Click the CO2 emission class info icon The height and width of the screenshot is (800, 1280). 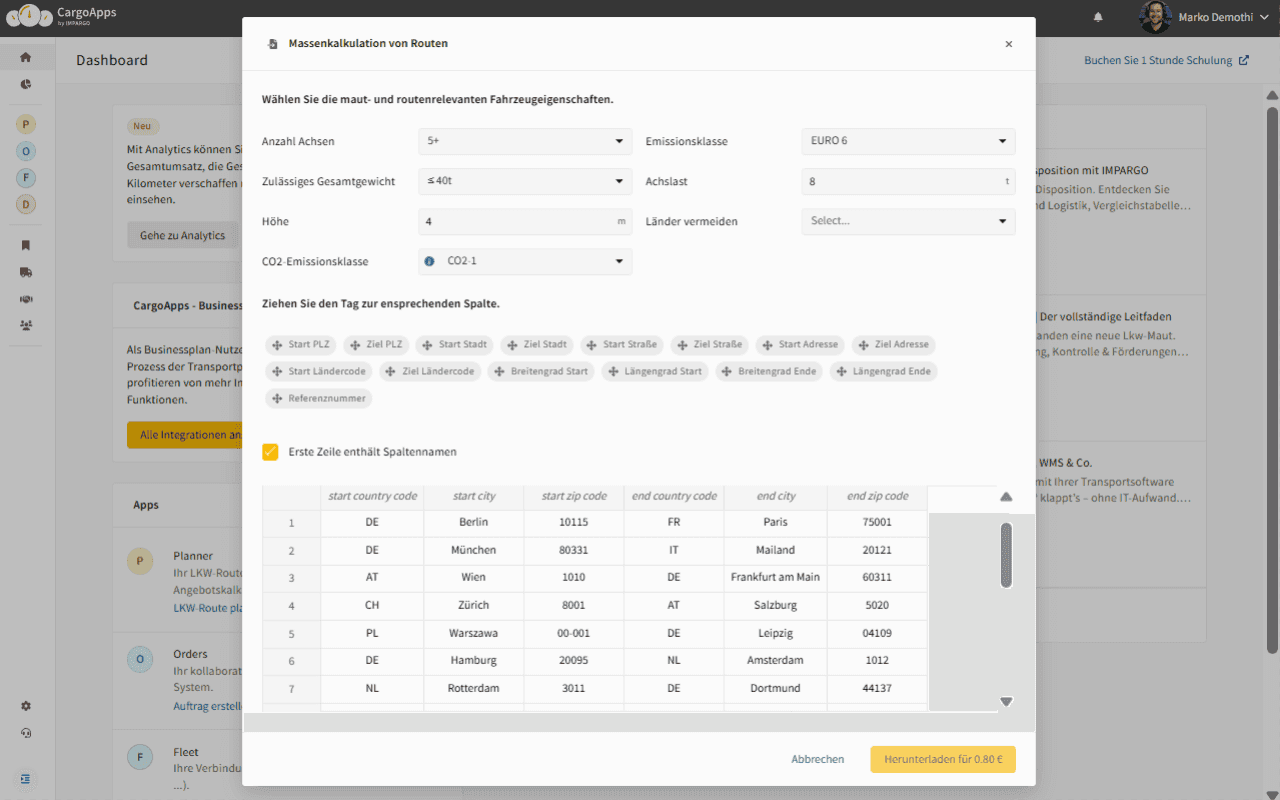click(430, 261)
